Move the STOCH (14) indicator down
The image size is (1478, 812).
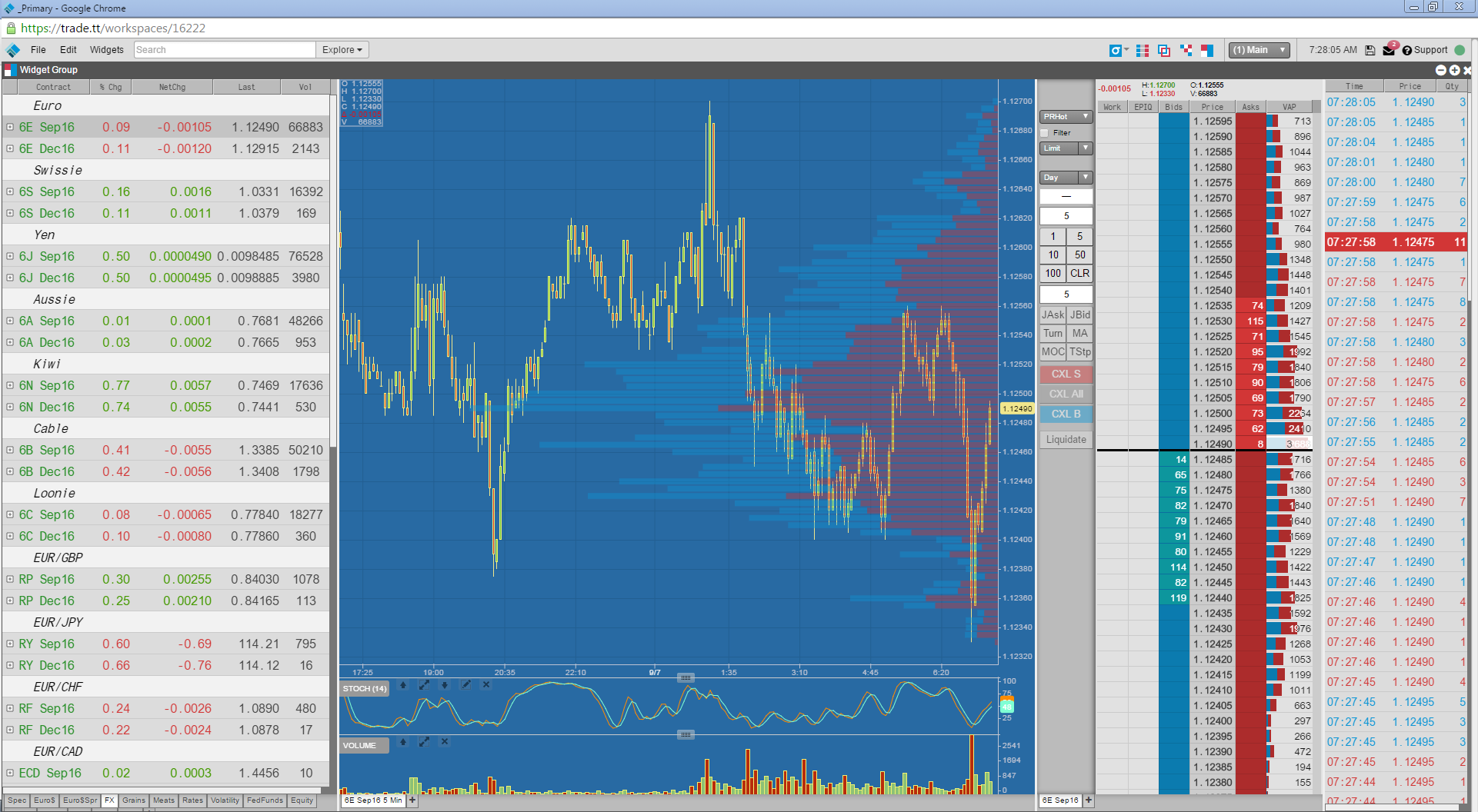point(445,685)
